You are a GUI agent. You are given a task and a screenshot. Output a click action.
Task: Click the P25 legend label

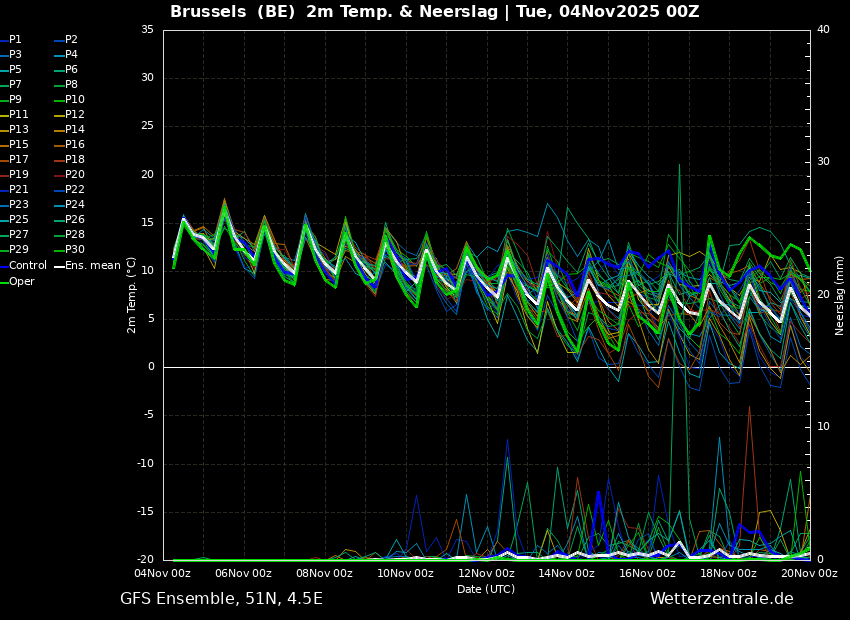click(18, 219)
